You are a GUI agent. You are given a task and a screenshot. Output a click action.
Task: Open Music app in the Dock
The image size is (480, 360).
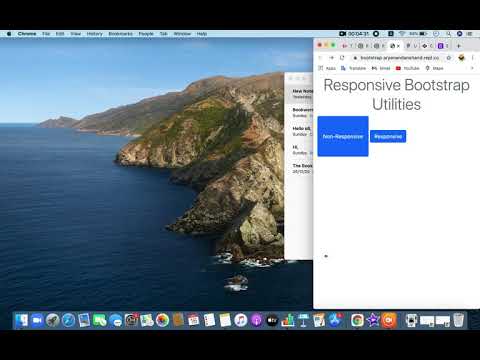(241, 320)
